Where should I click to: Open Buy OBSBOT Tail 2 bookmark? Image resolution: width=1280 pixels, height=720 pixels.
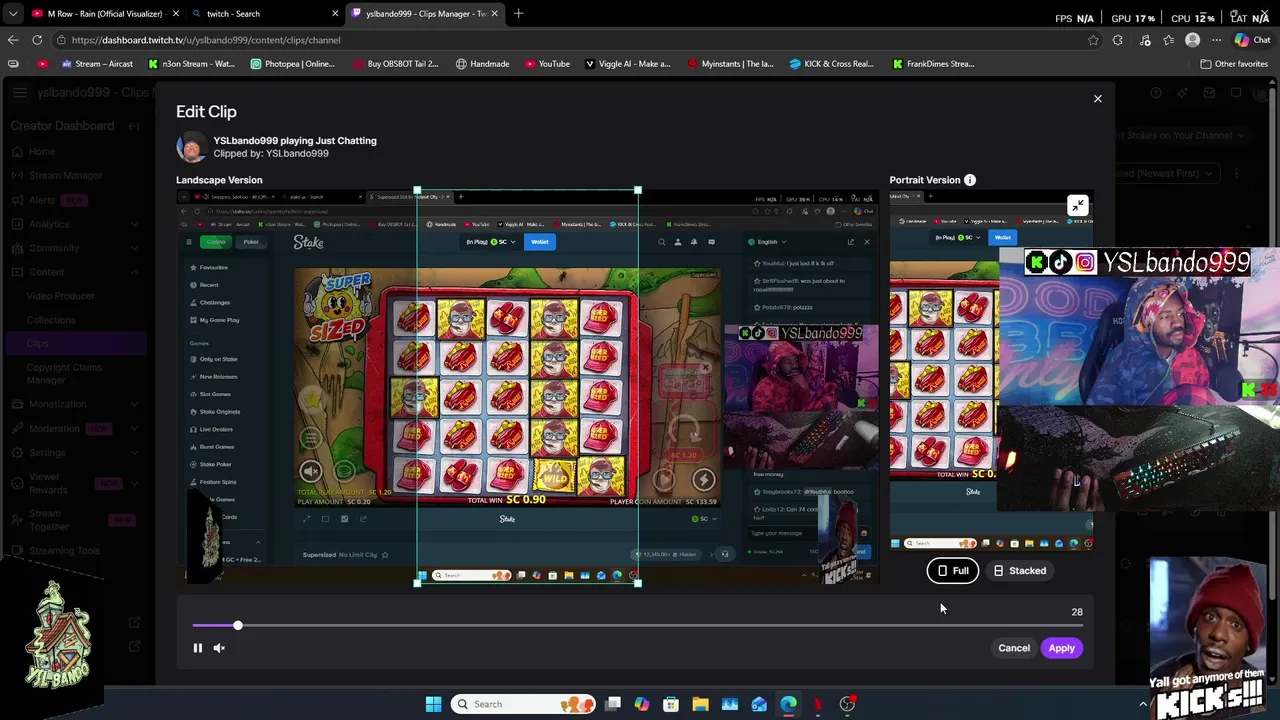click(396, 64)
